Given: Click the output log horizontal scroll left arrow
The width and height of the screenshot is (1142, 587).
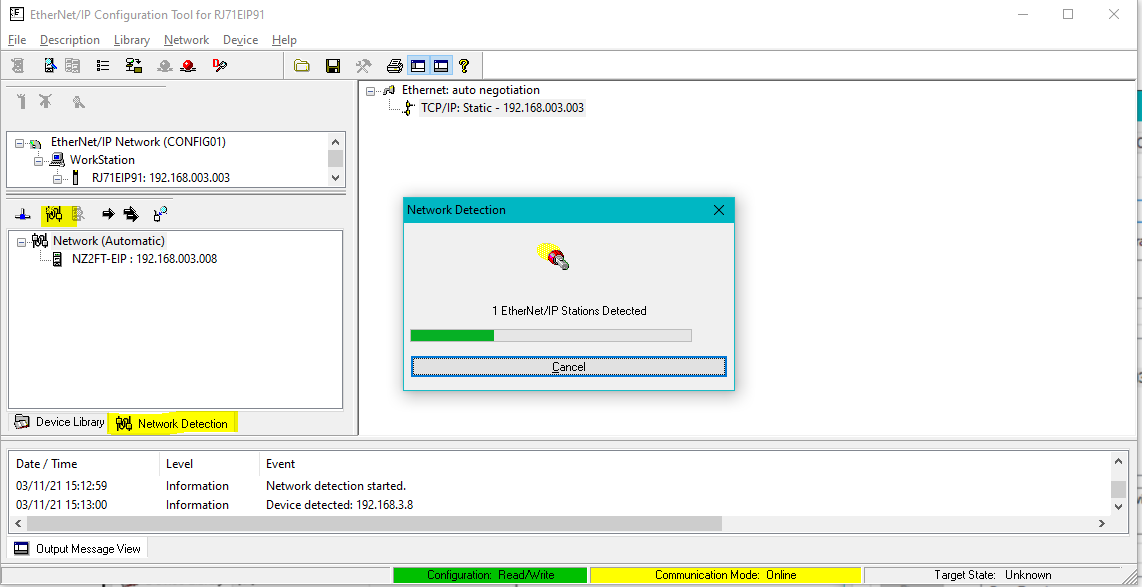Looking at the screenshot, I should (18, 524).
